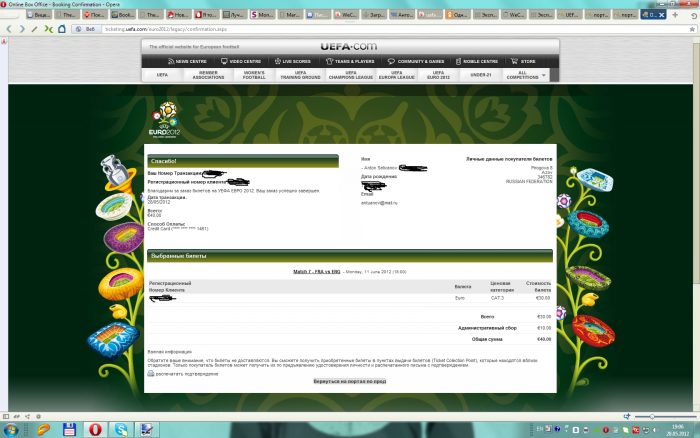
Task: Open Skype from the taskbar
Action: (121, 430)
